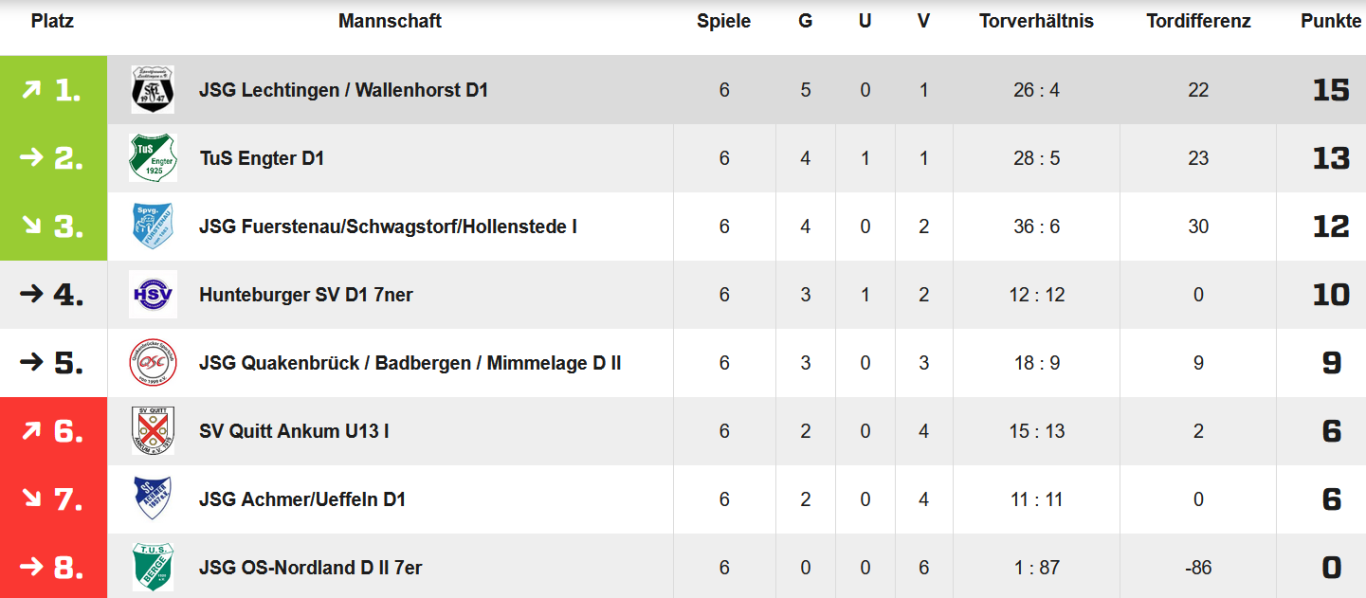Open the TuS Engter green club logo
This screenshot has height=598, width=1366.
pyautogui.click(x=153, y=158)
